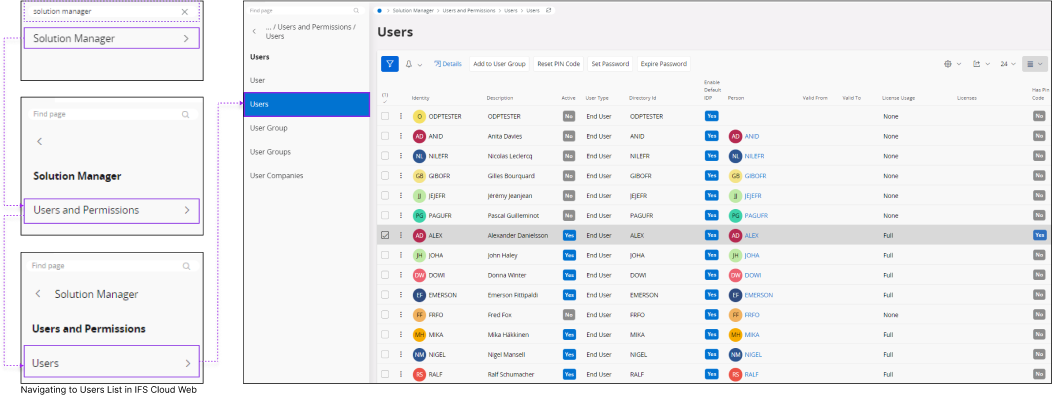The image size is (1052, 395).
Task: Click the breadcrumb open-in-new-tab icon
Action: [549, 11]
